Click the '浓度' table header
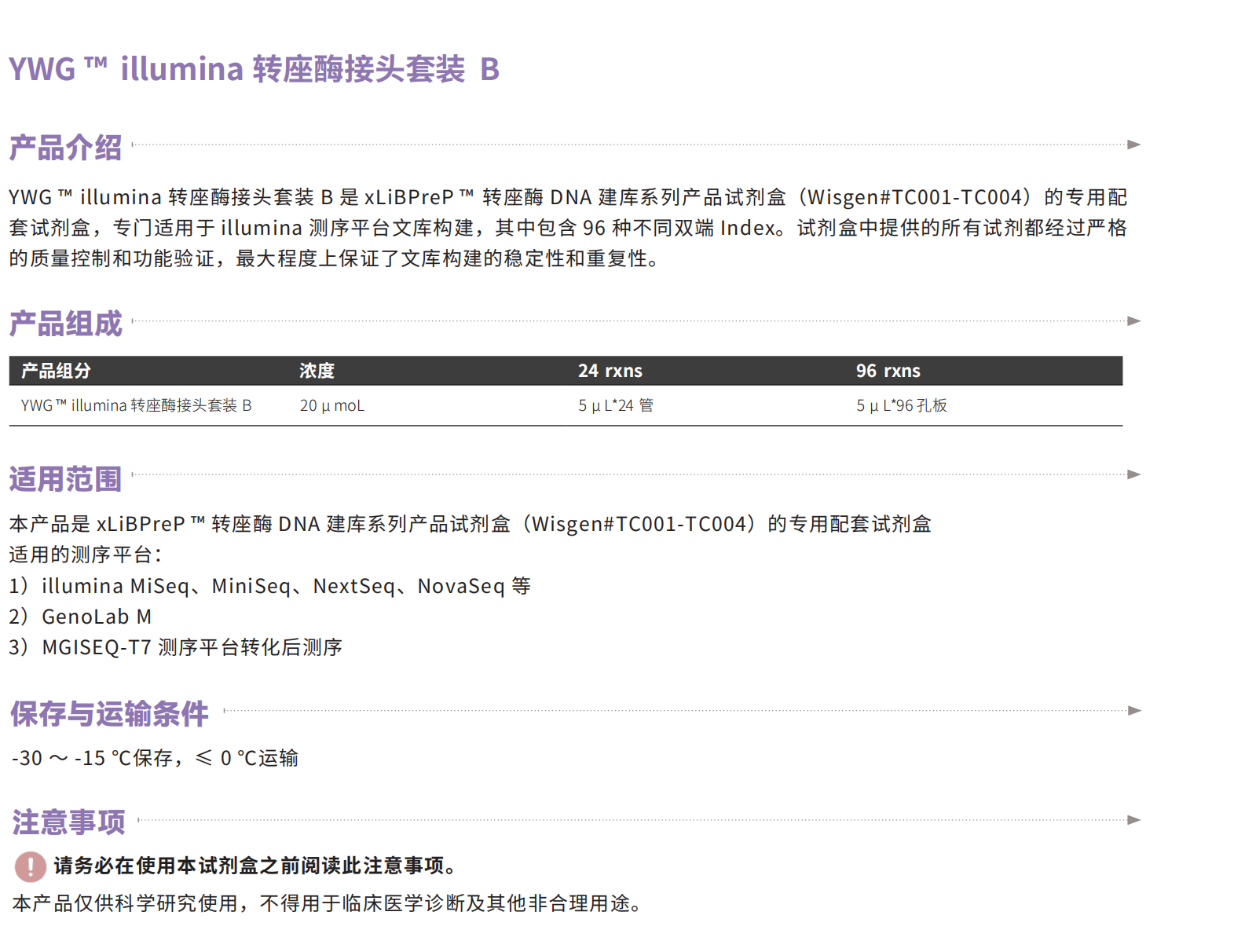The height and width of the screenshot is (952, 1234). click(317, 371)
